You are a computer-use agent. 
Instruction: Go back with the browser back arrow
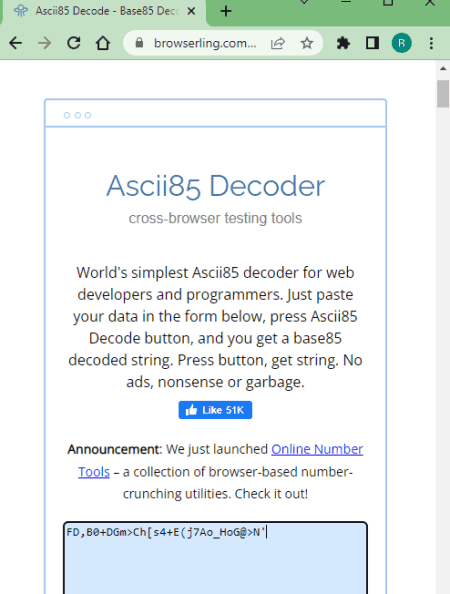tap(16, 43)
